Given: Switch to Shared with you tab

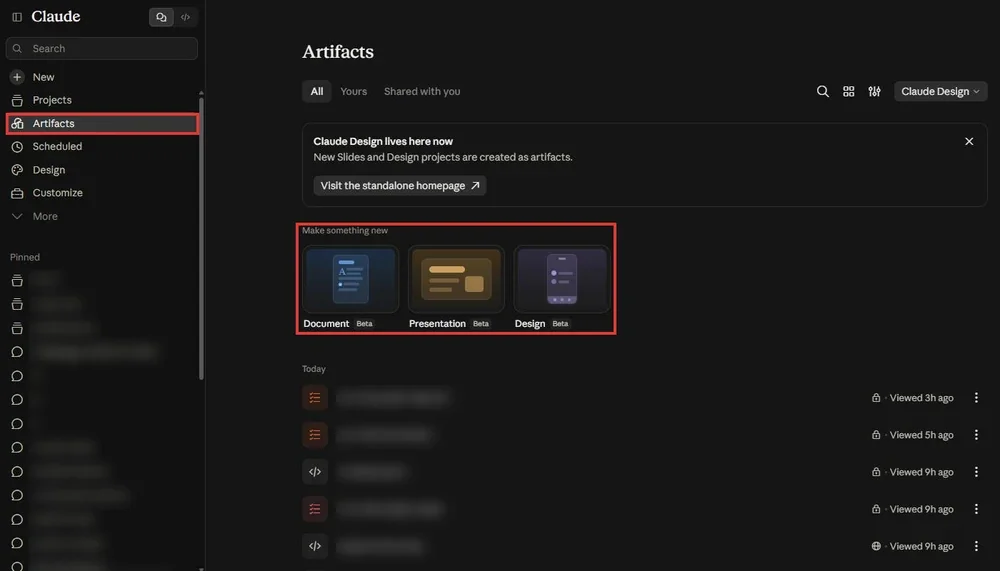Looking at the screenshot, I should click(x=422, y=91).
